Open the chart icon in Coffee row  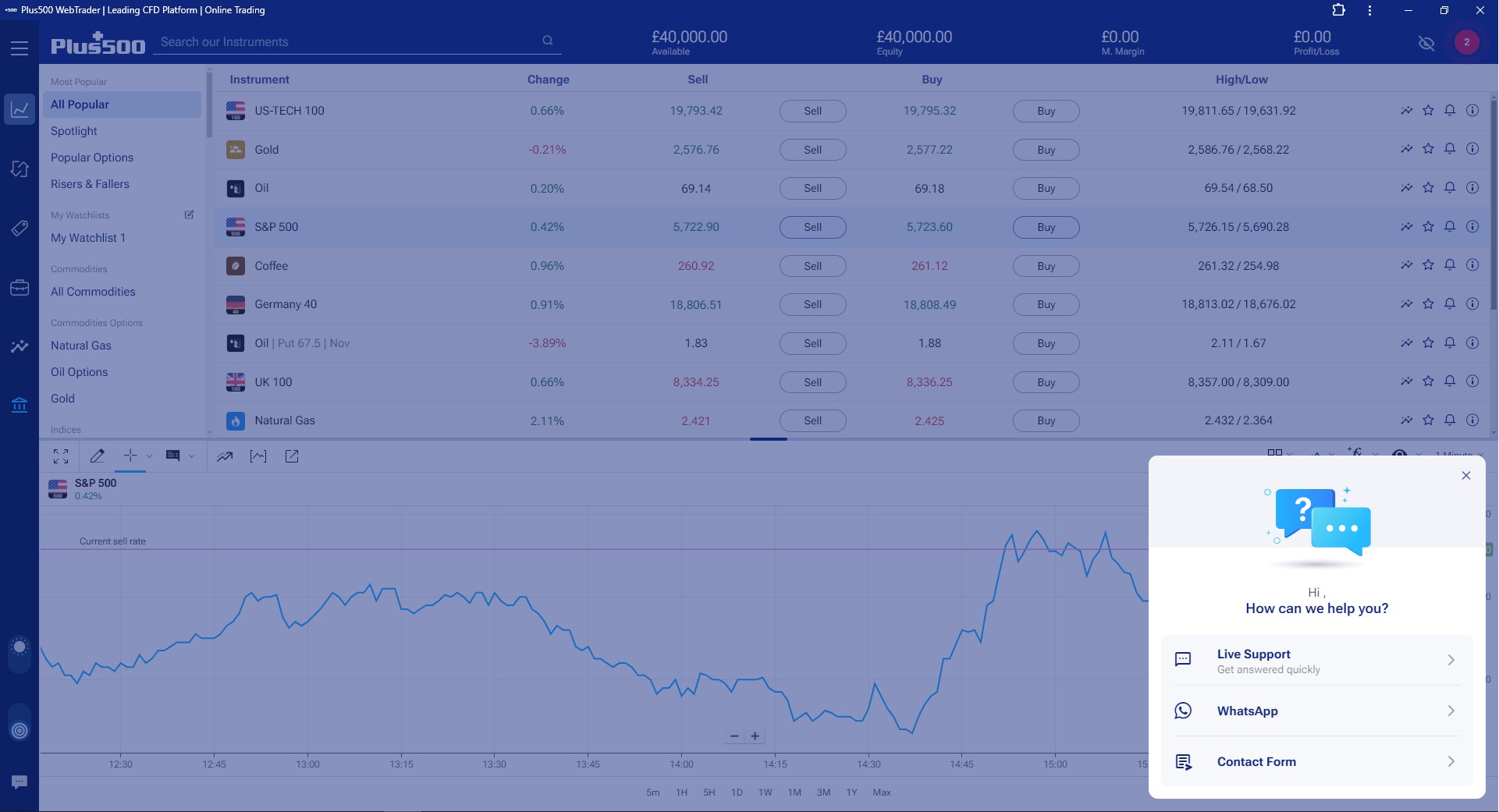(x=1406, y=266)
